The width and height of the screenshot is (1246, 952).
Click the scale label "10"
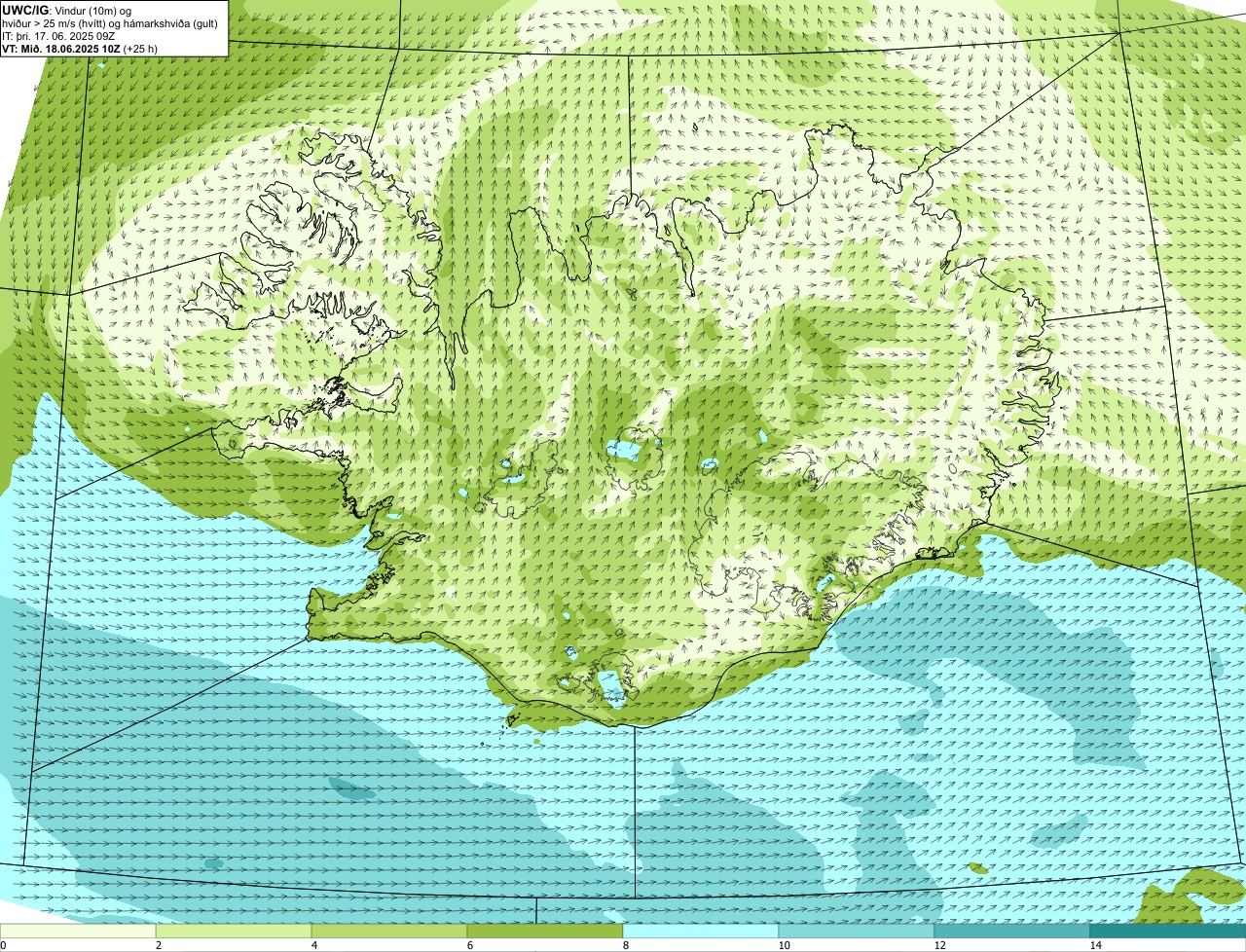click(784, 945)
